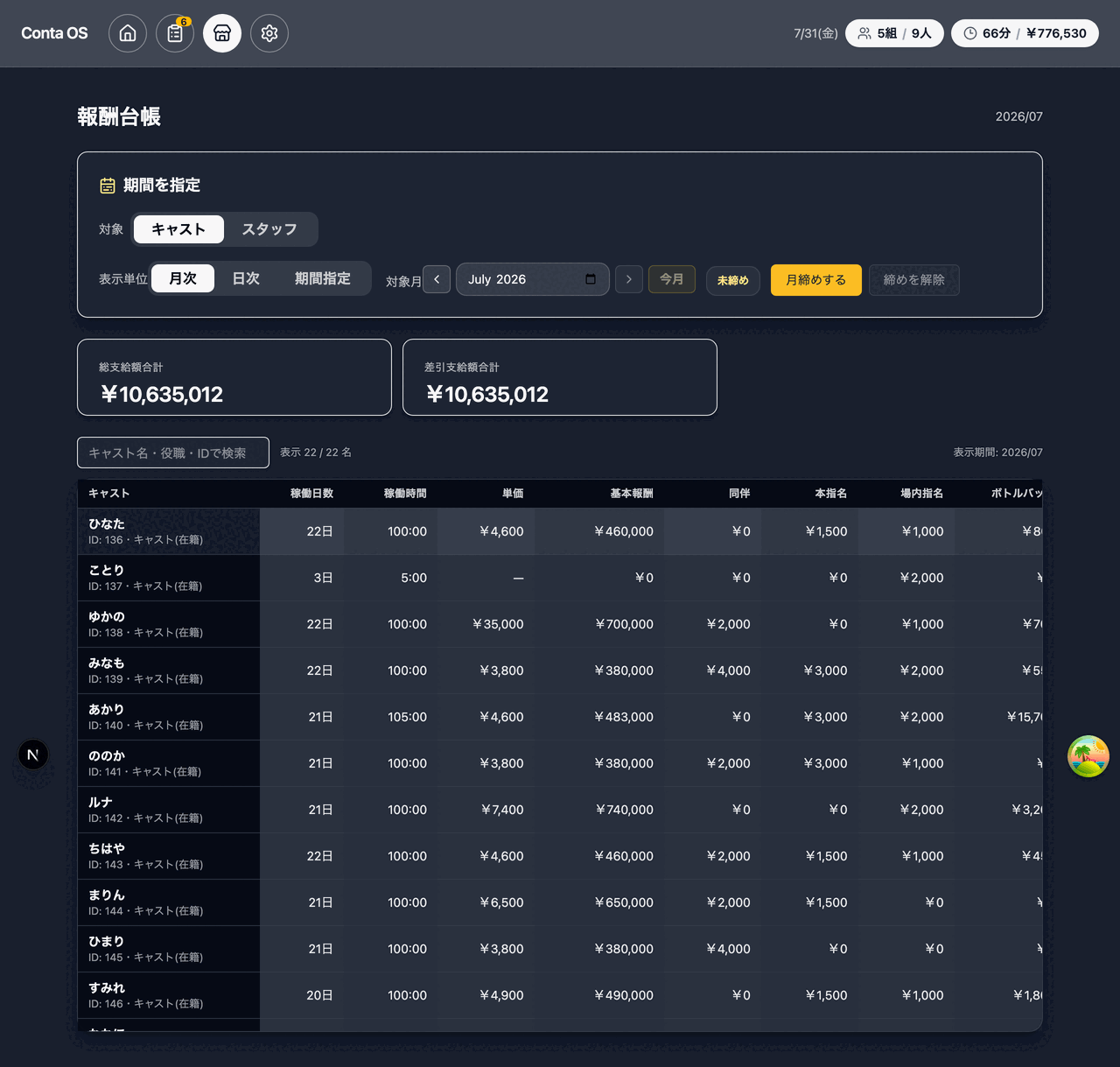Switch display unit to 期間指定
Screen dimensions: 1120x1067
[323, 278]
